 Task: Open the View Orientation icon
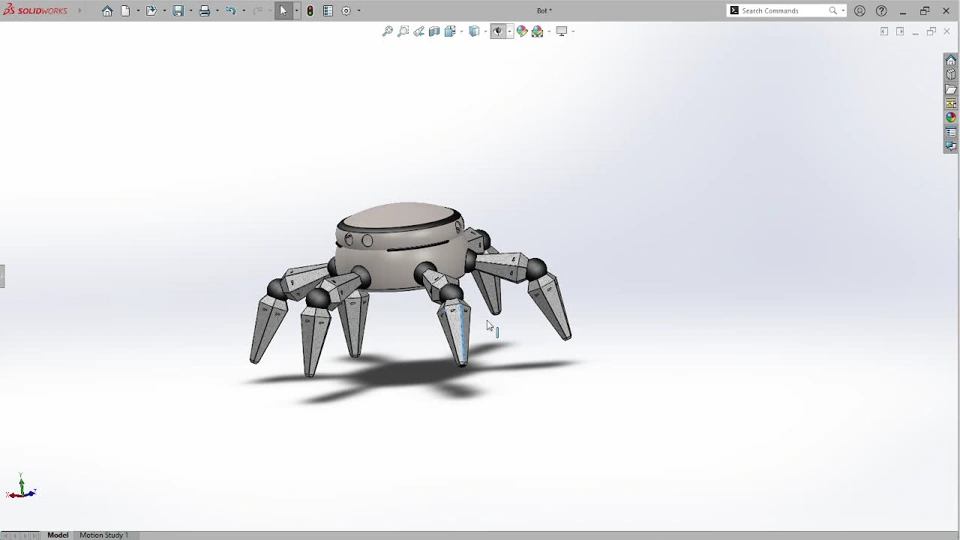tap(450, 31)
